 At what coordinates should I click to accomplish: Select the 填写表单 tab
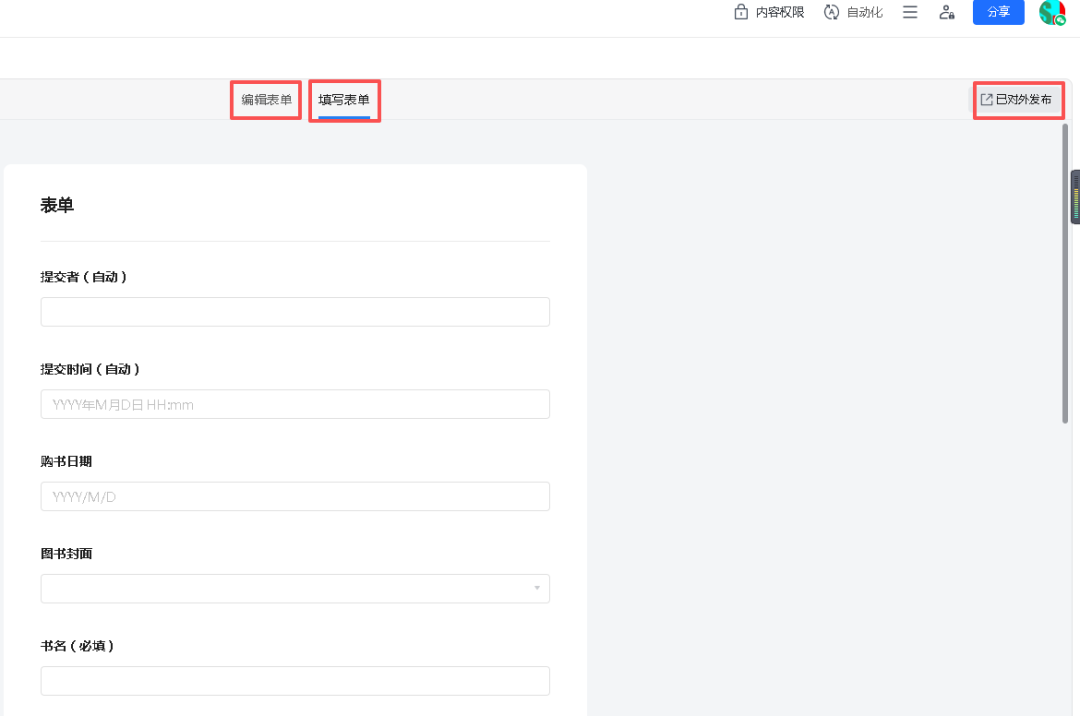click(x=344, y=100)
